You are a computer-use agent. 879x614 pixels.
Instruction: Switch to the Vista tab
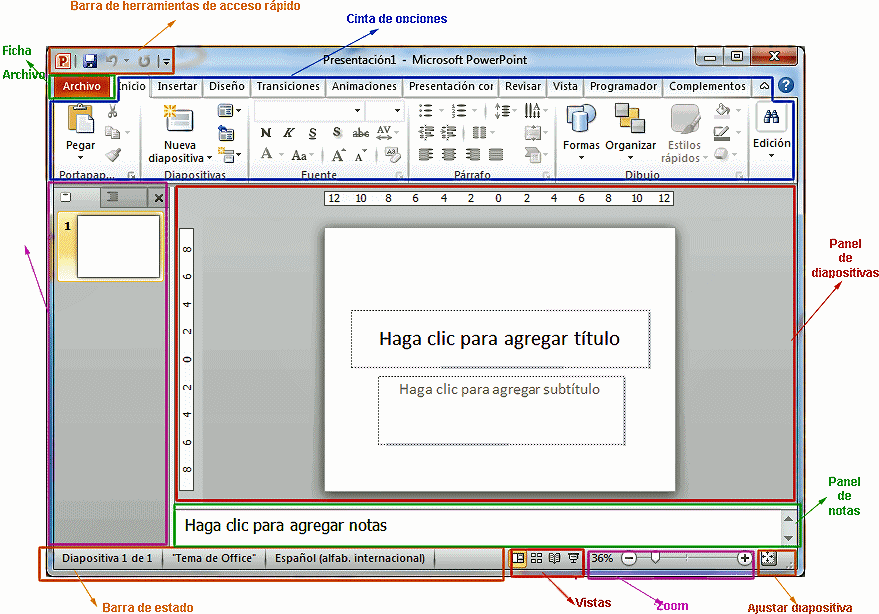(565, 86)
